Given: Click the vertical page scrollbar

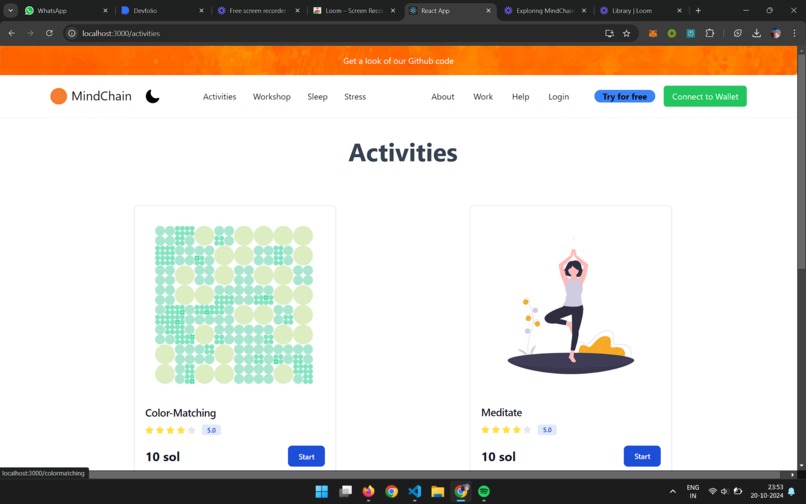Looking at the screenshot, I should coord(801,159).
